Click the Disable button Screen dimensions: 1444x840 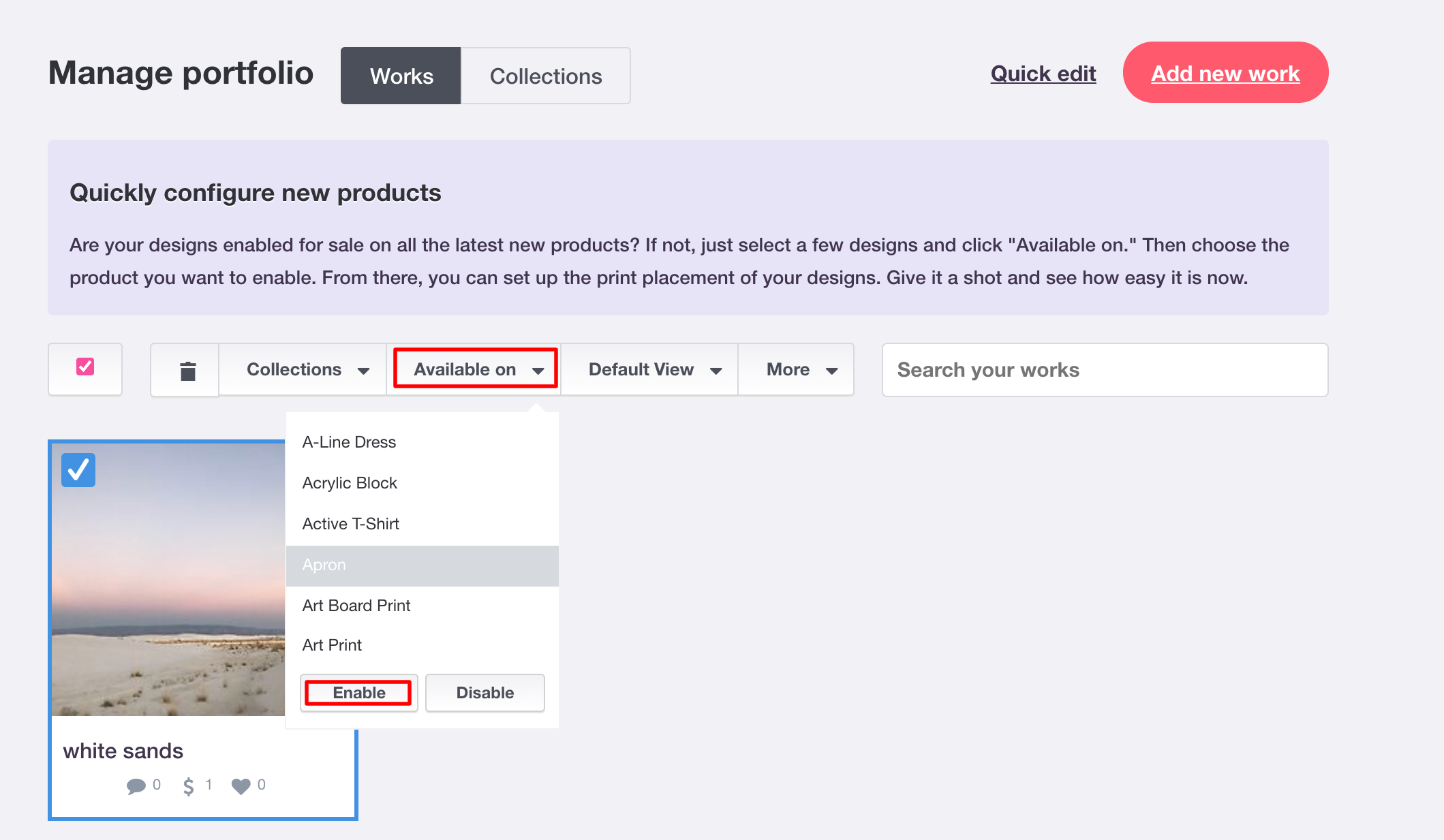click(x=485, y=693)
